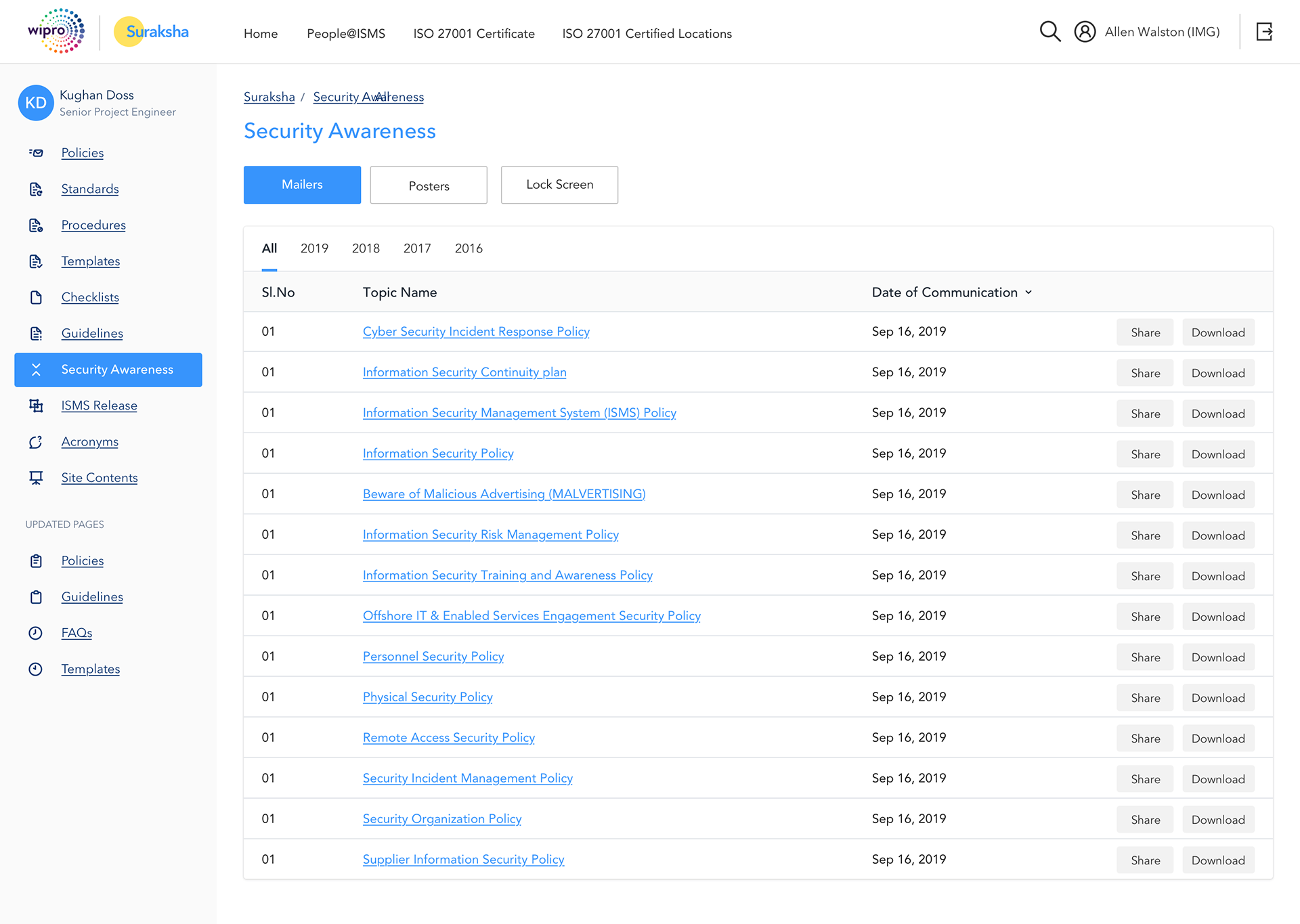The height and width of the screenshot is (924, 1300).
Task: Click the Acronyms sidebar icon
Action: pos(36,442)
